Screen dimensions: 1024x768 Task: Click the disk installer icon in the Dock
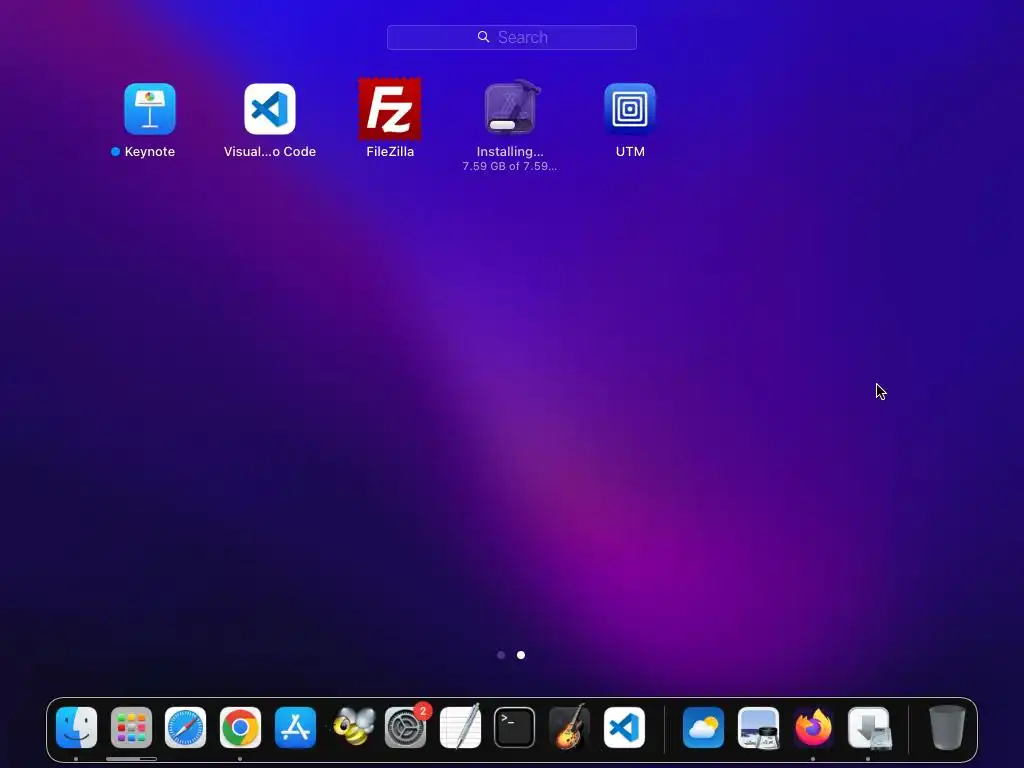point(869,728)
